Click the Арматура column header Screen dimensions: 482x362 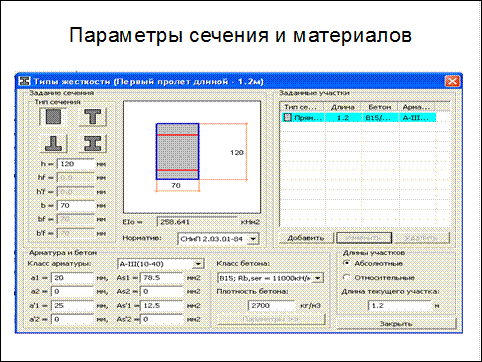417,107
